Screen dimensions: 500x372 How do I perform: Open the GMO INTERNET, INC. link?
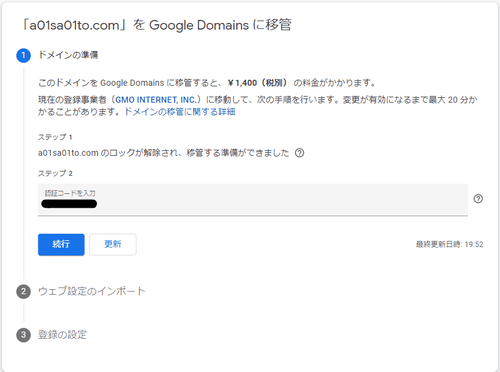155,100
